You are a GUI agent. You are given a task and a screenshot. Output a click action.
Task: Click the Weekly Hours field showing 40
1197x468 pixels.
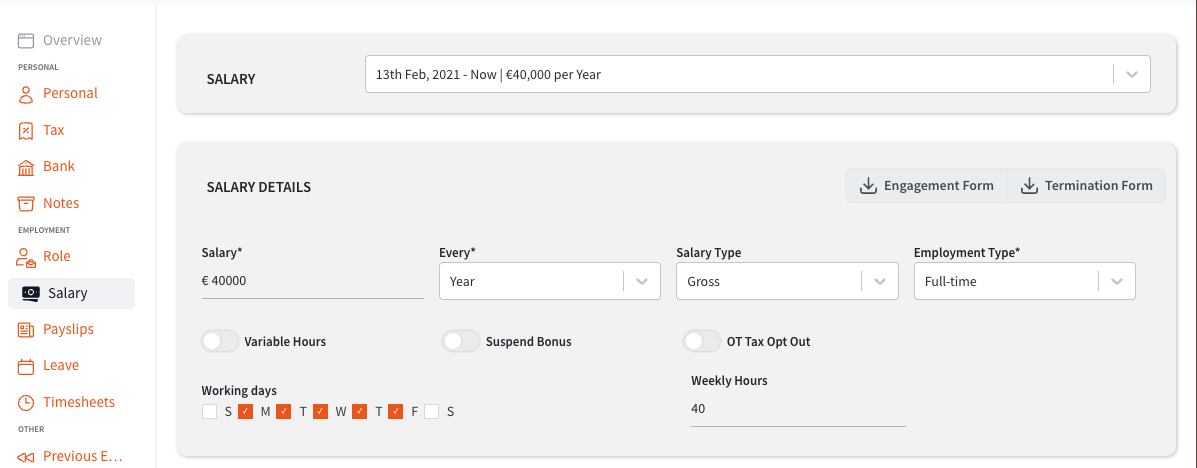pos(798,409)
